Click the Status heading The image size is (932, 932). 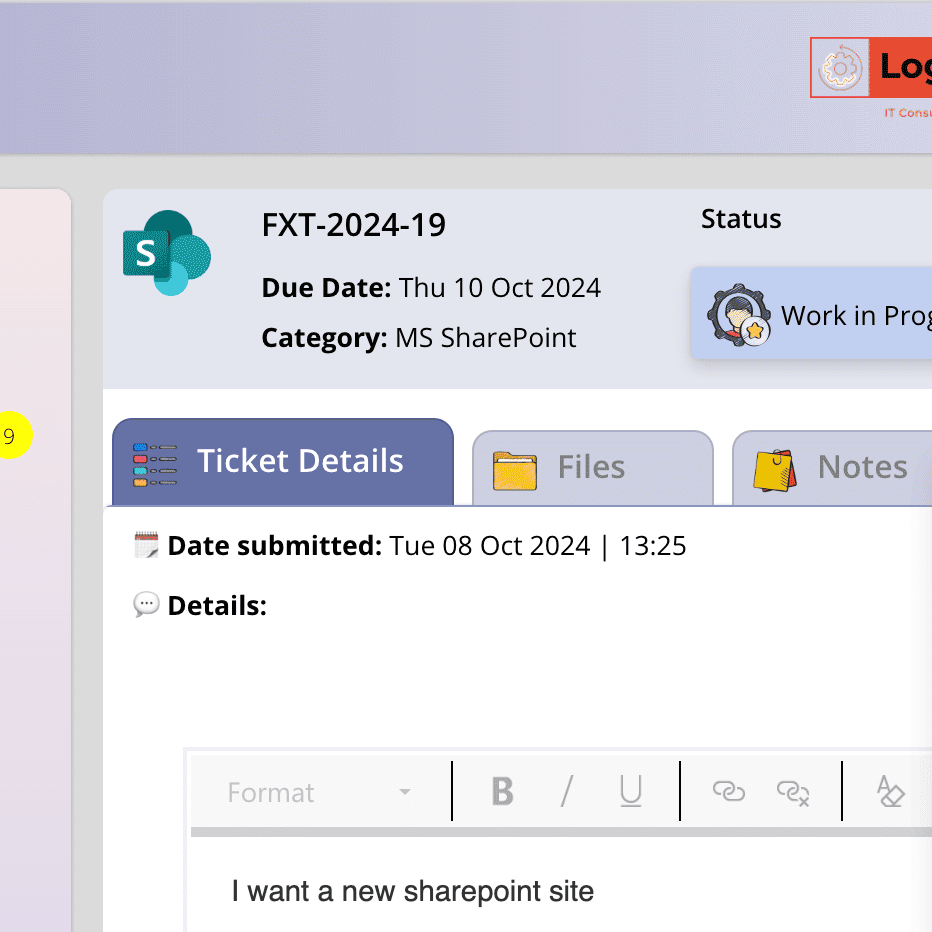[741, 219]
